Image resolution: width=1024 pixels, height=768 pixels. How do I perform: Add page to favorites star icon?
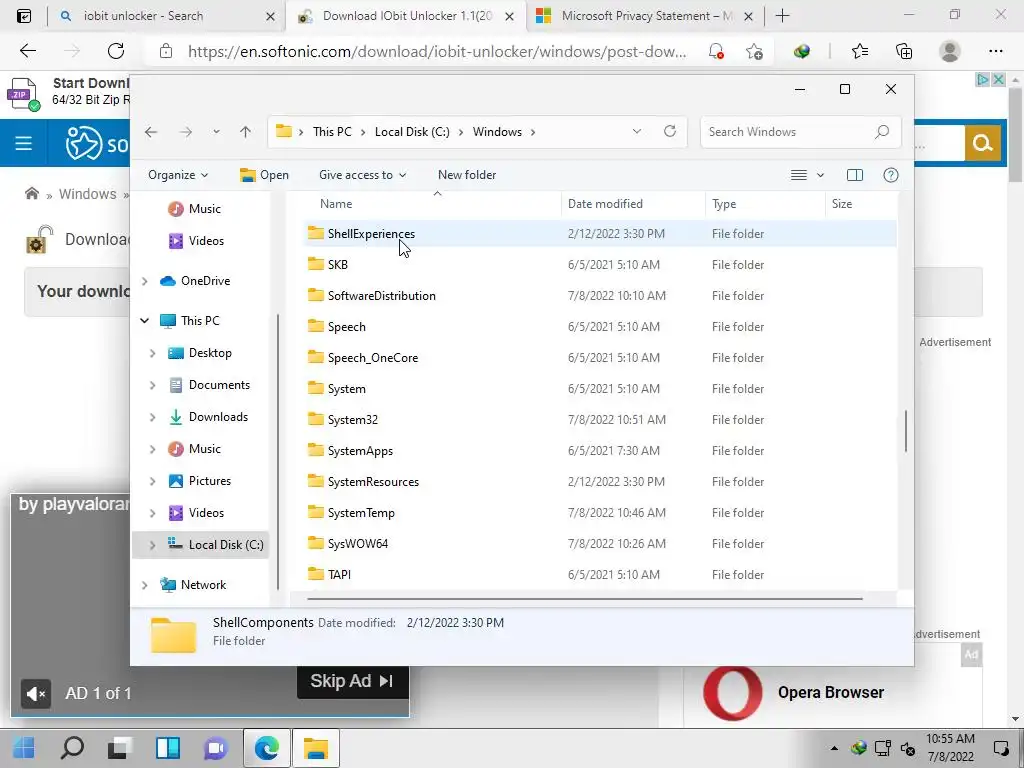coord(754,52)
